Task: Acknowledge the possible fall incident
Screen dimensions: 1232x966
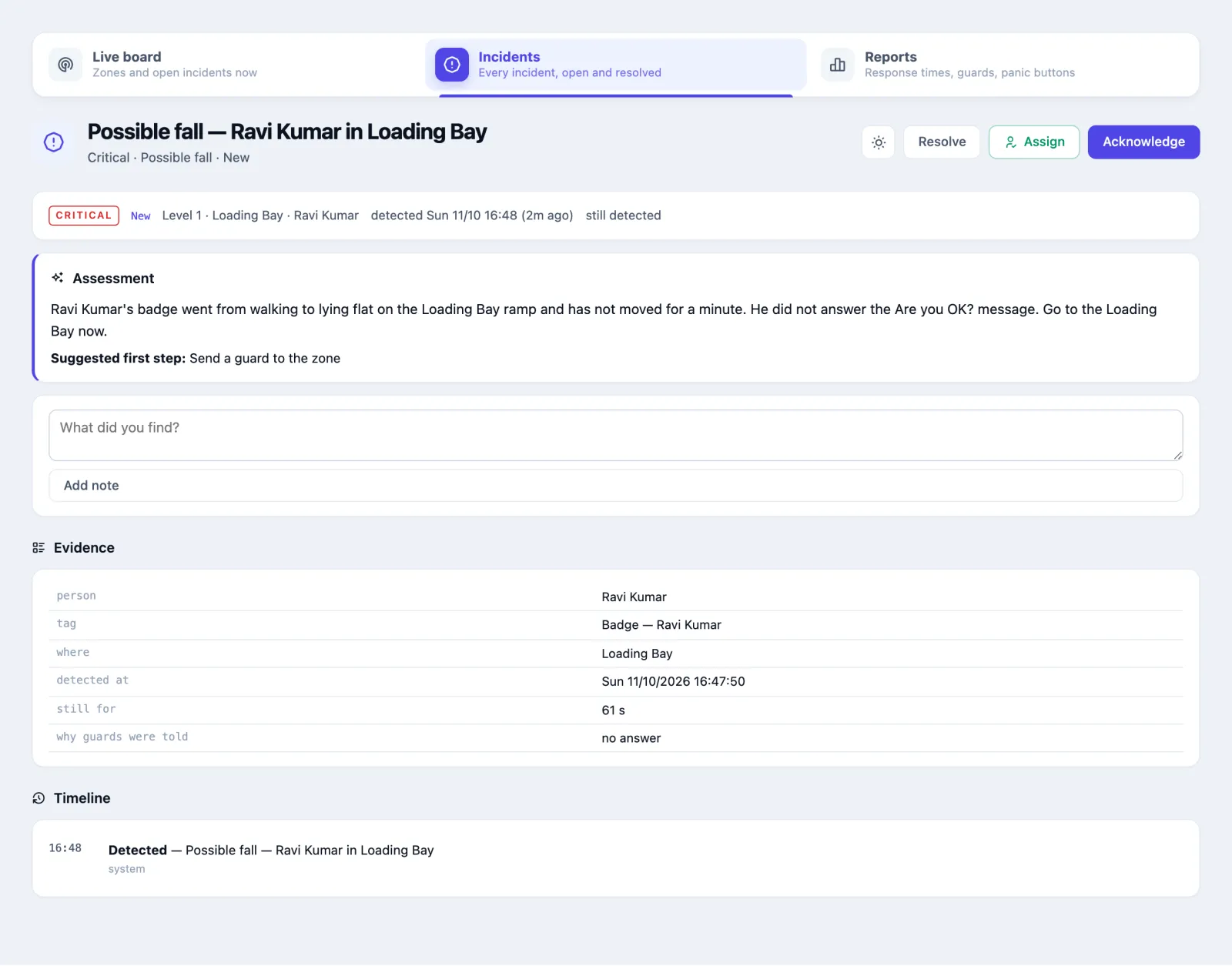Action: [x=1143, y=142]
